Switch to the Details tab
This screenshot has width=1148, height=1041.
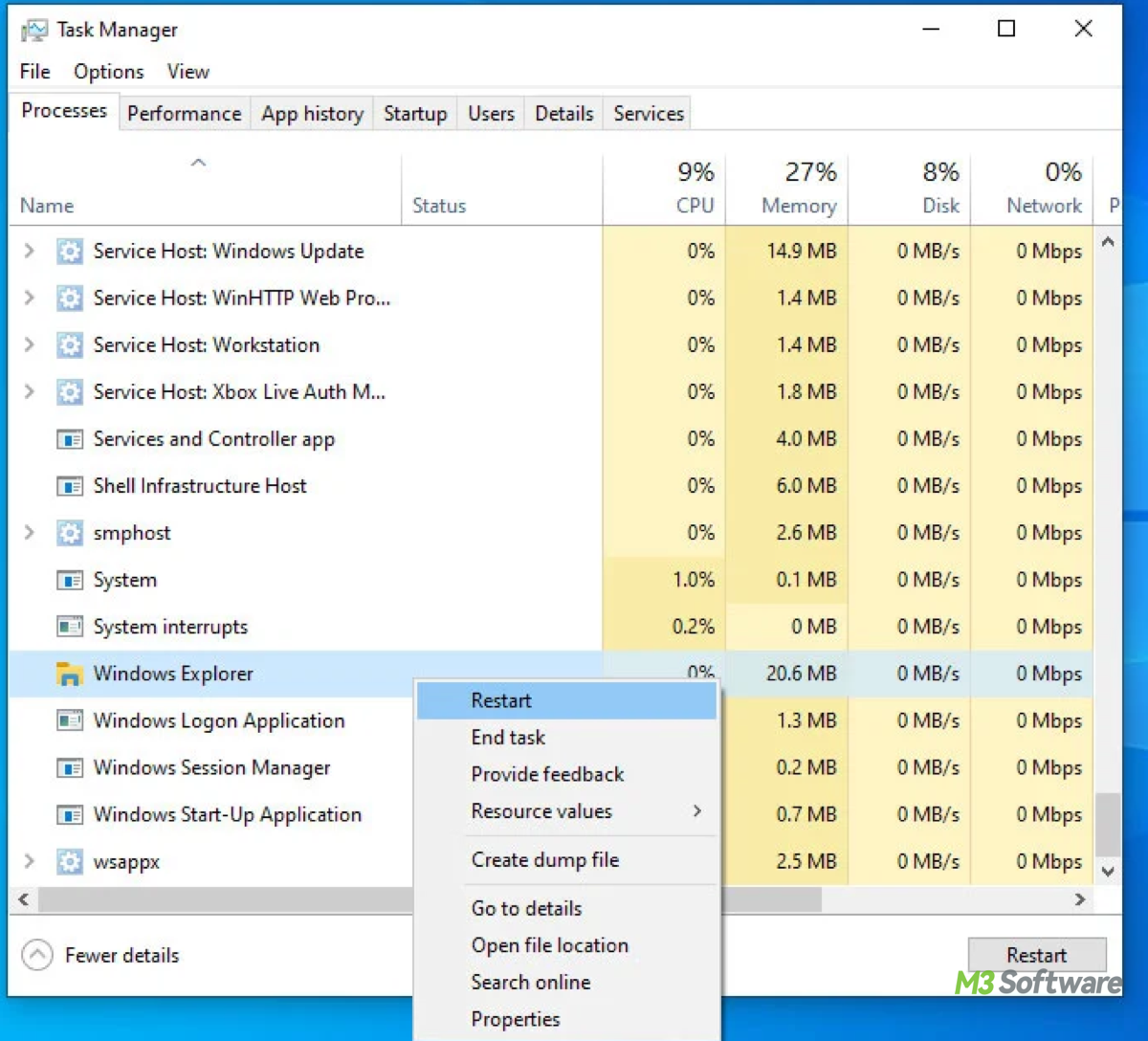click(563, 113)
